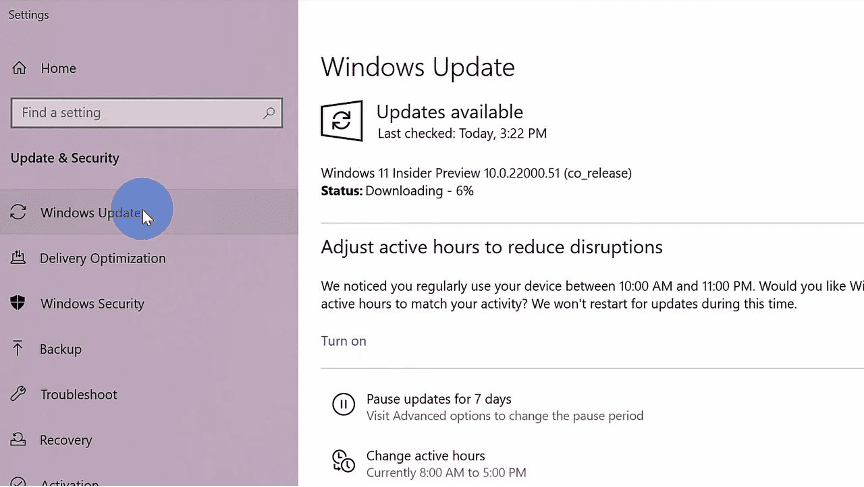The height and width of the screenshot is (487, 864).
Task: Click the Recovery icon in sidebar
Action: point(18,439)
